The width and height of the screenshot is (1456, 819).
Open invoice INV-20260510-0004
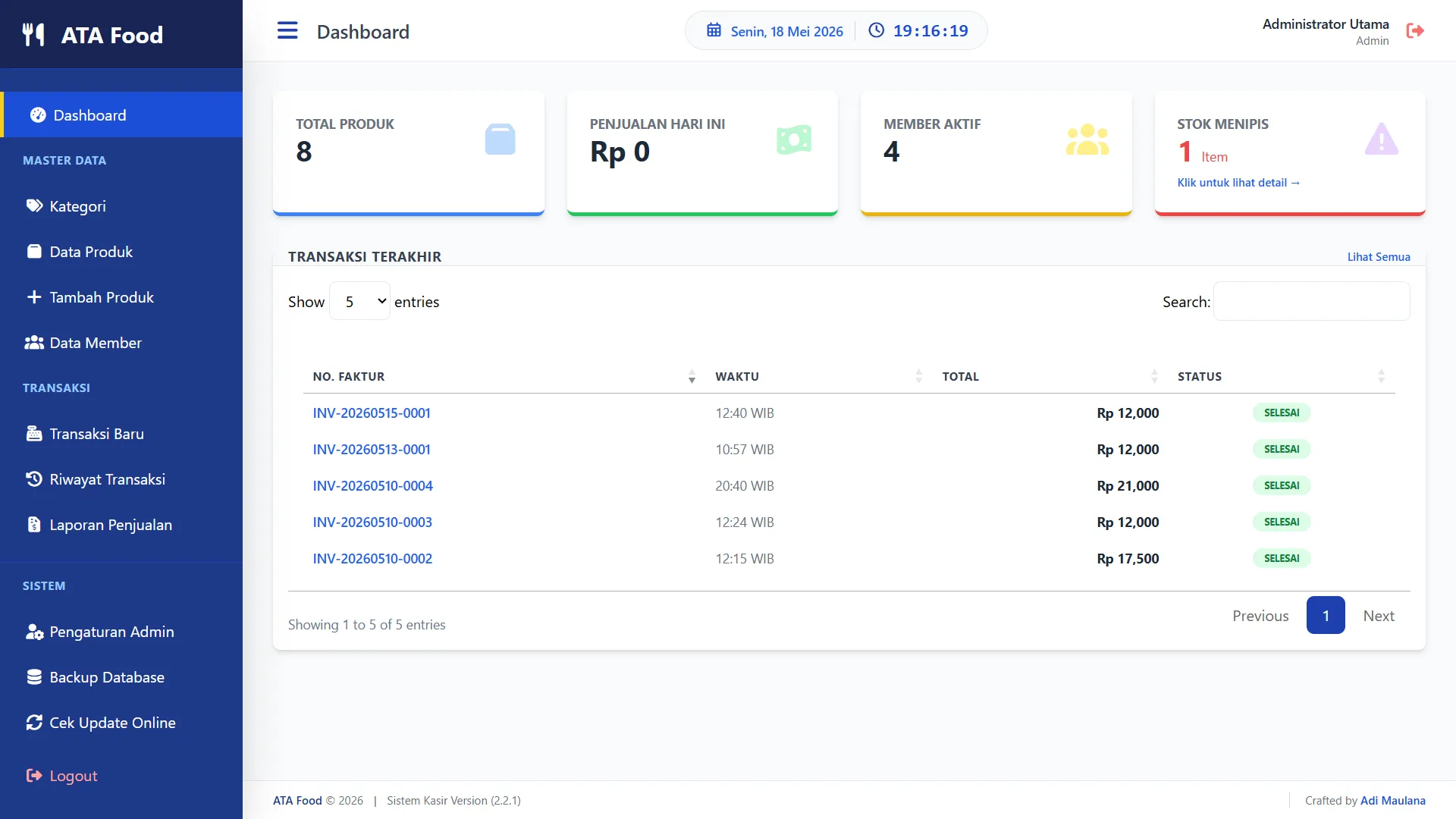372,486
